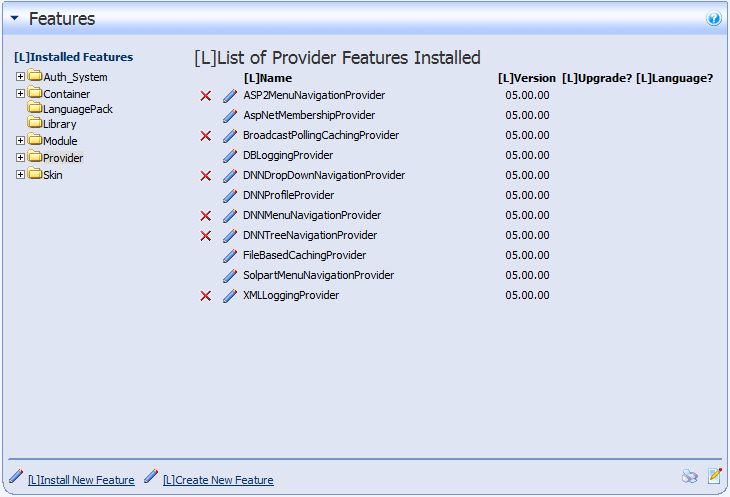This screenshot has width=730, height=497.
Task: Select Library in the tree
Action: point(60,124)
